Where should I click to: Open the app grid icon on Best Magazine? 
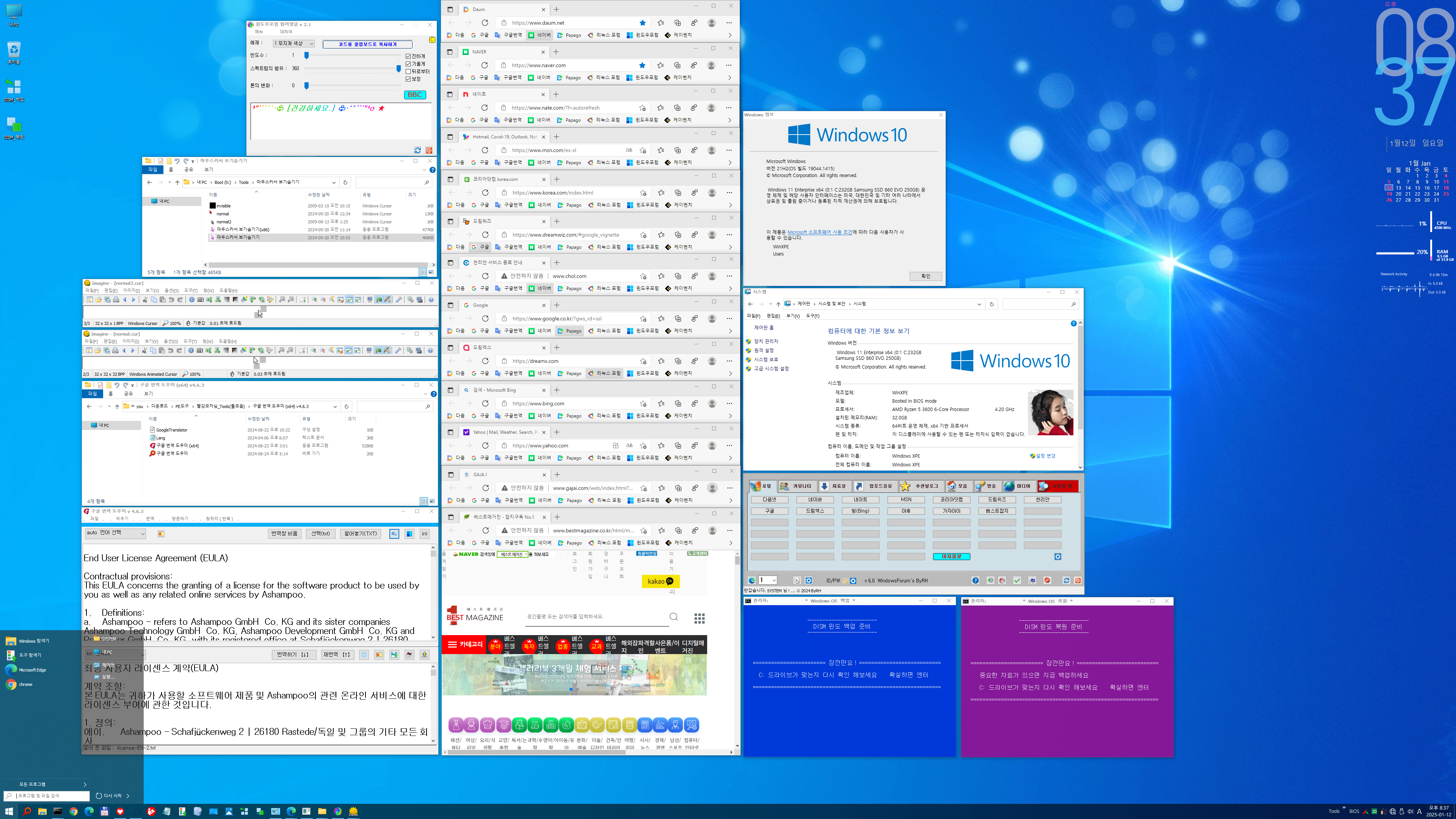(699, 618)
